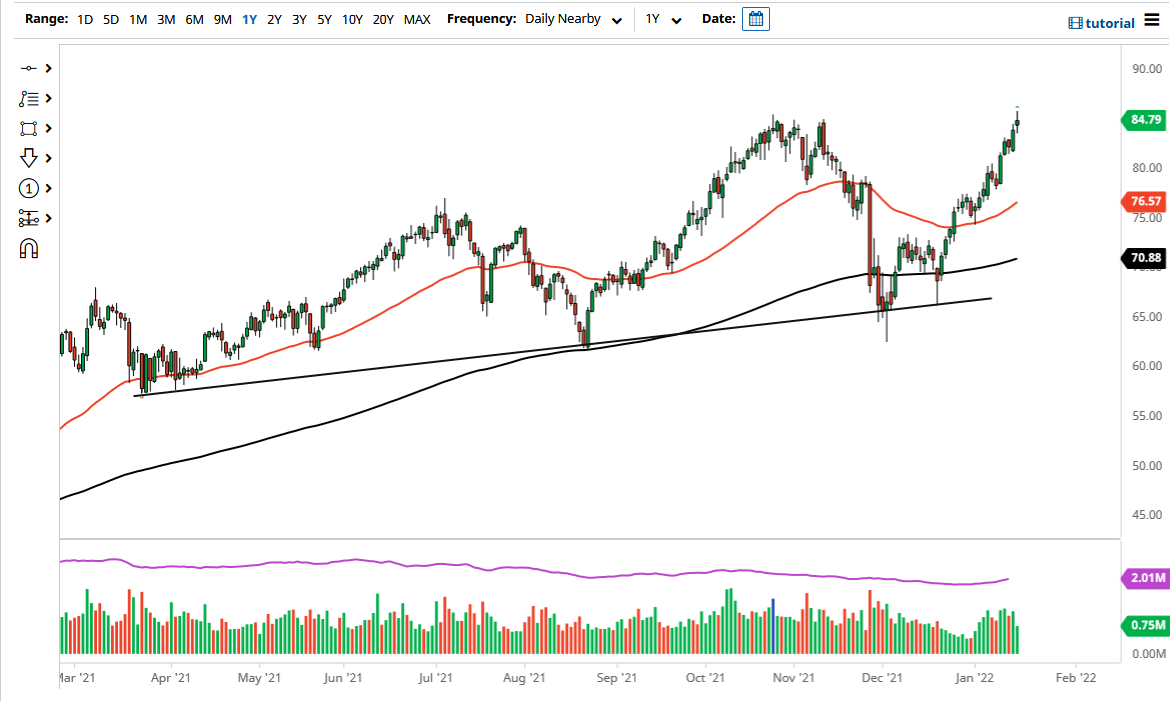The width and height of the screenshot is (1176, 701).
Task: Select the 1D range button
Action: [85, 18]
